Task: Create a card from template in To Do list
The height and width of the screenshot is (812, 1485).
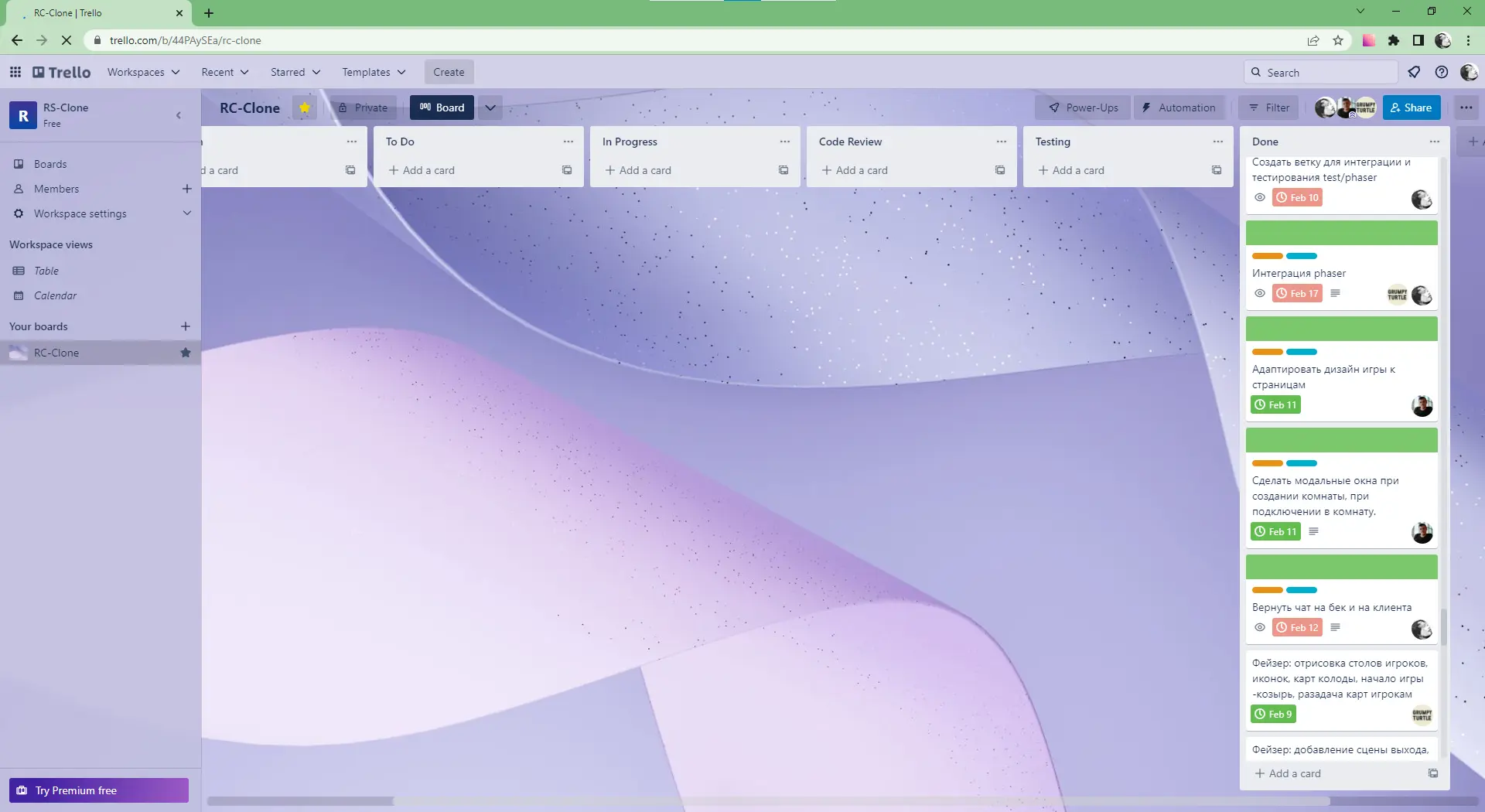Action: (567, 170)
